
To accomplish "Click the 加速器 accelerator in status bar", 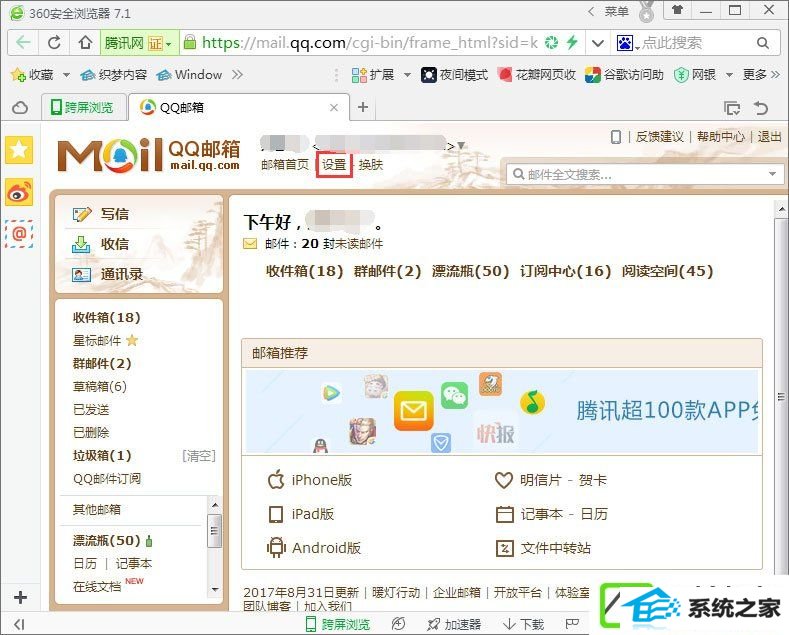I will (x=454, y=624).
